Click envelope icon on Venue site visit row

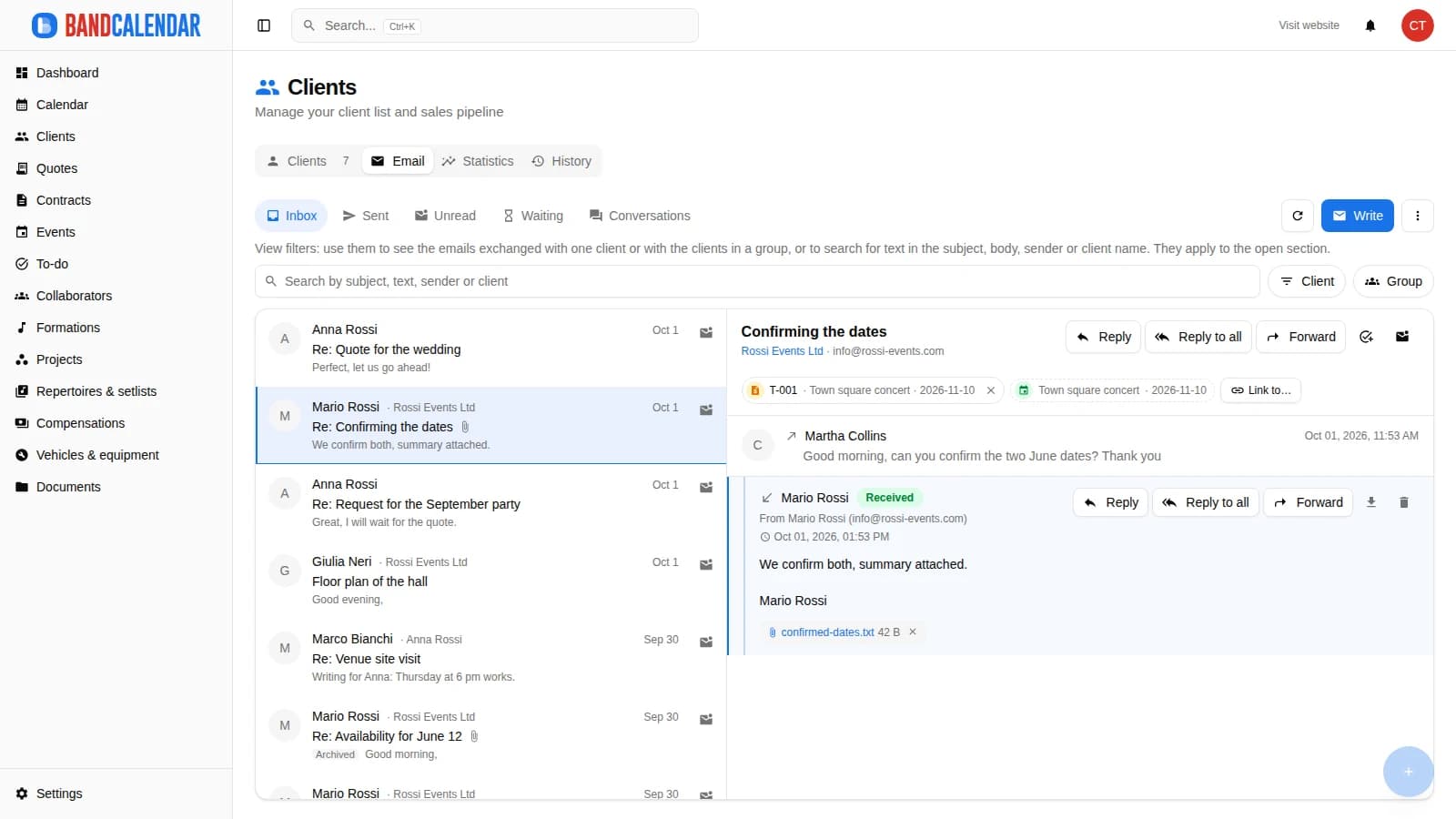click(705, 642)
